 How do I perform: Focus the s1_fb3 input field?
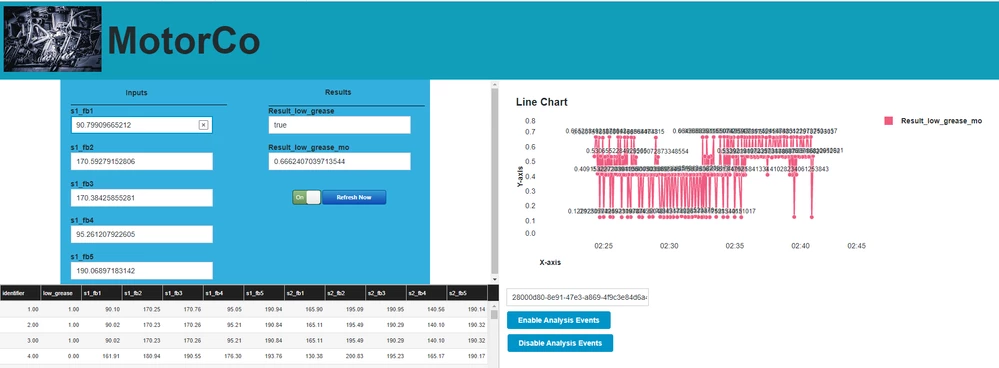coord(141,198)
